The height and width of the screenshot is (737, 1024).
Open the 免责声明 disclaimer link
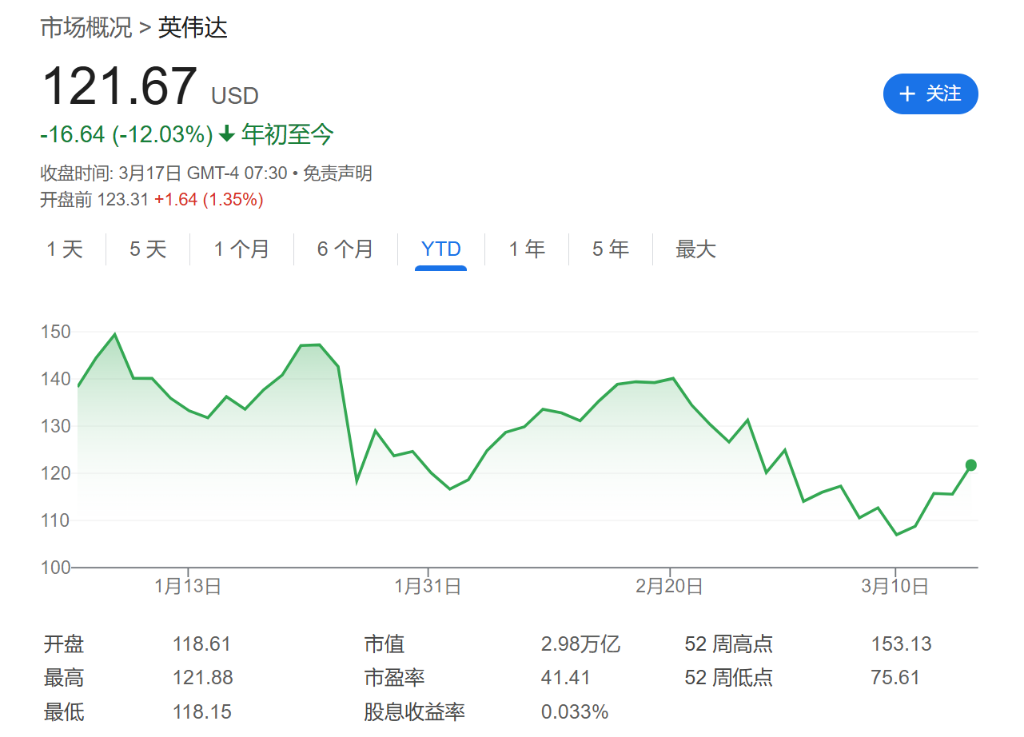tap(338, 173)
